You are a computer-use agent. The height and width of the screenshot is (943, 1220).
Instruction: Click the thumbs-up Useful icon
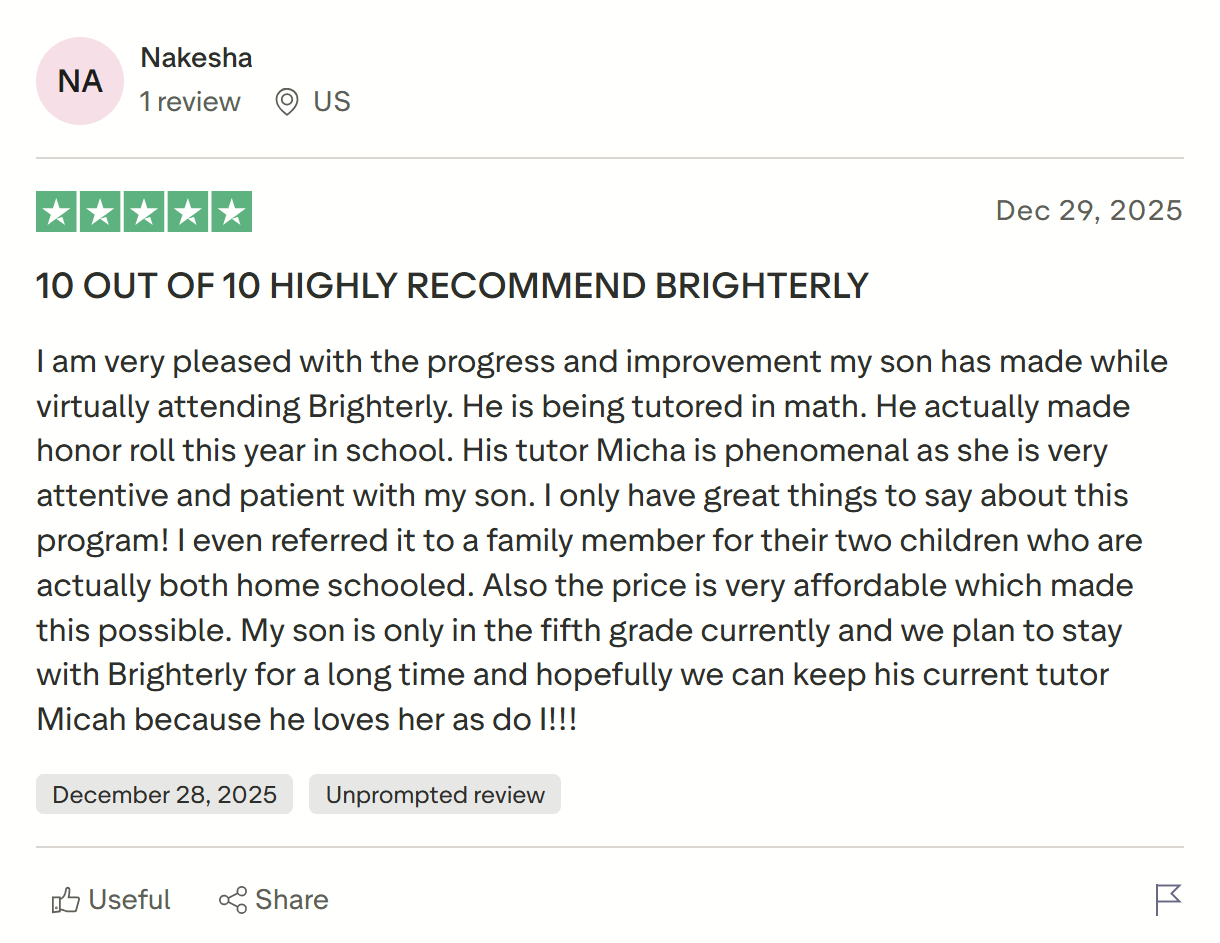65,899
